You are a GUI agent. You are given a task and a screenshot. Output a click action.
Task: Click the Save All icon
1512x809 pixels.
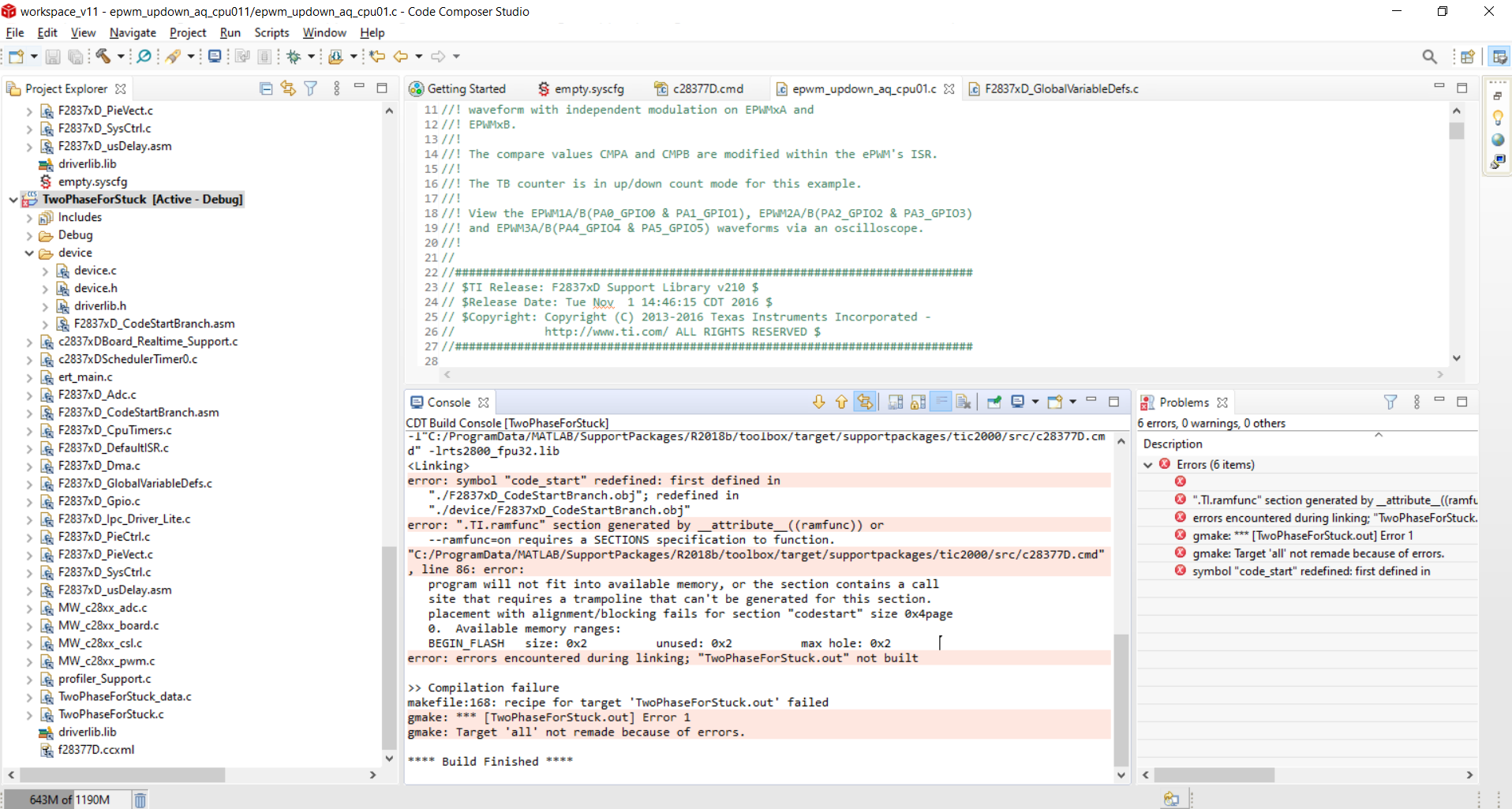pyautogui.click(x=75, y=56)
